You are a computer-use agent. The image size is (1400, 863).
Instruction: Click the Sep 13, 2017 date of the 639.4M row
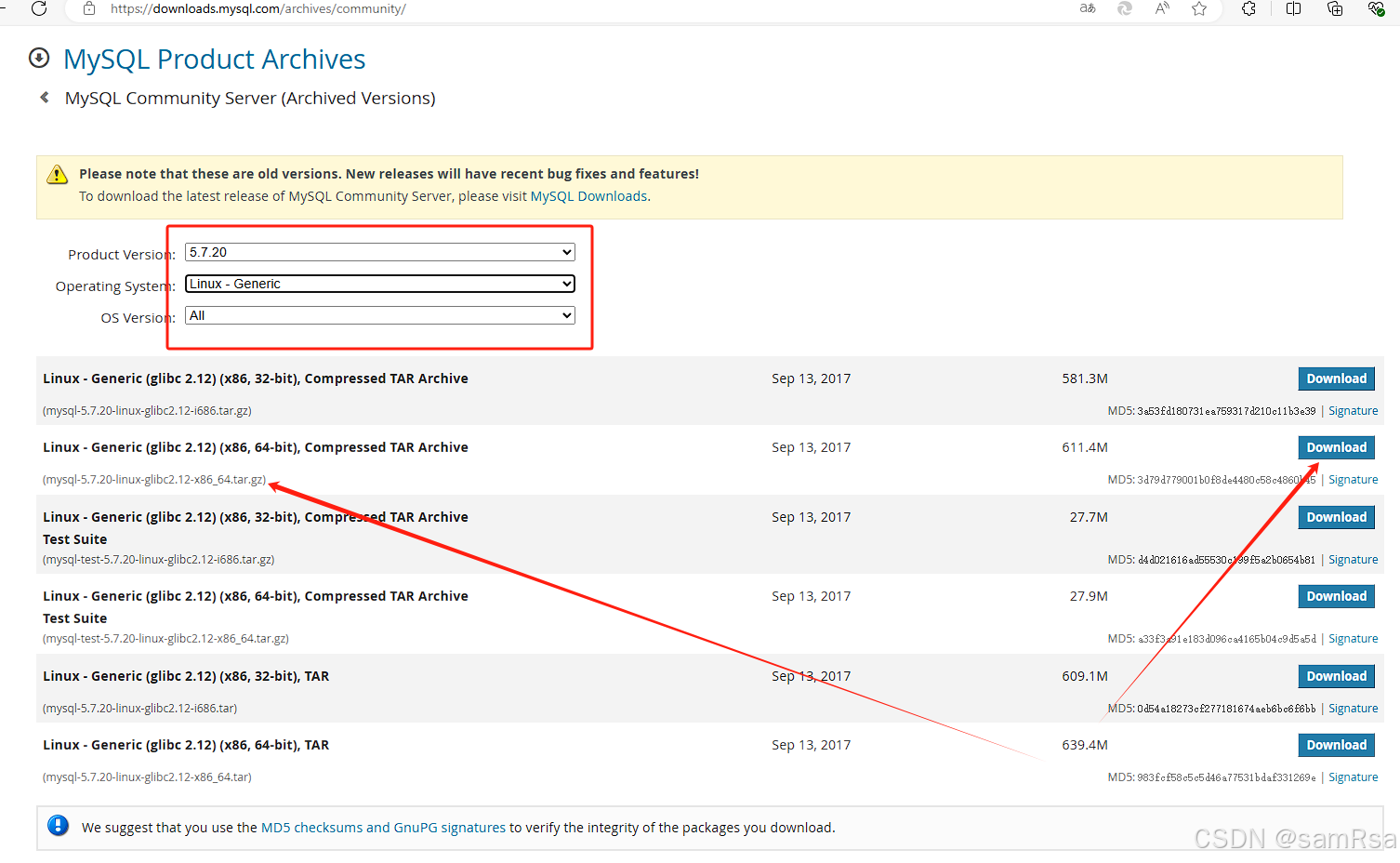click(811, 745)
